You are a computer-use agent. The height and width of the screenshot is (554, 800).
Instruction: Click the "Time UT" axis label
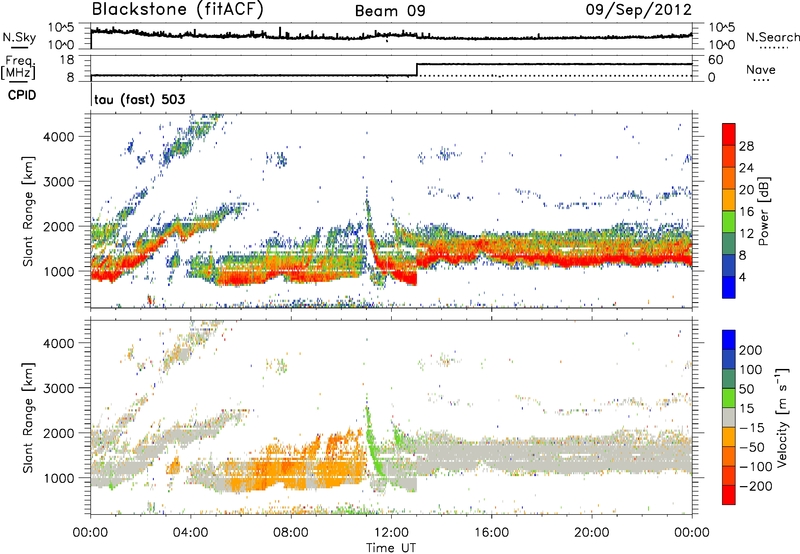point(391,548)
